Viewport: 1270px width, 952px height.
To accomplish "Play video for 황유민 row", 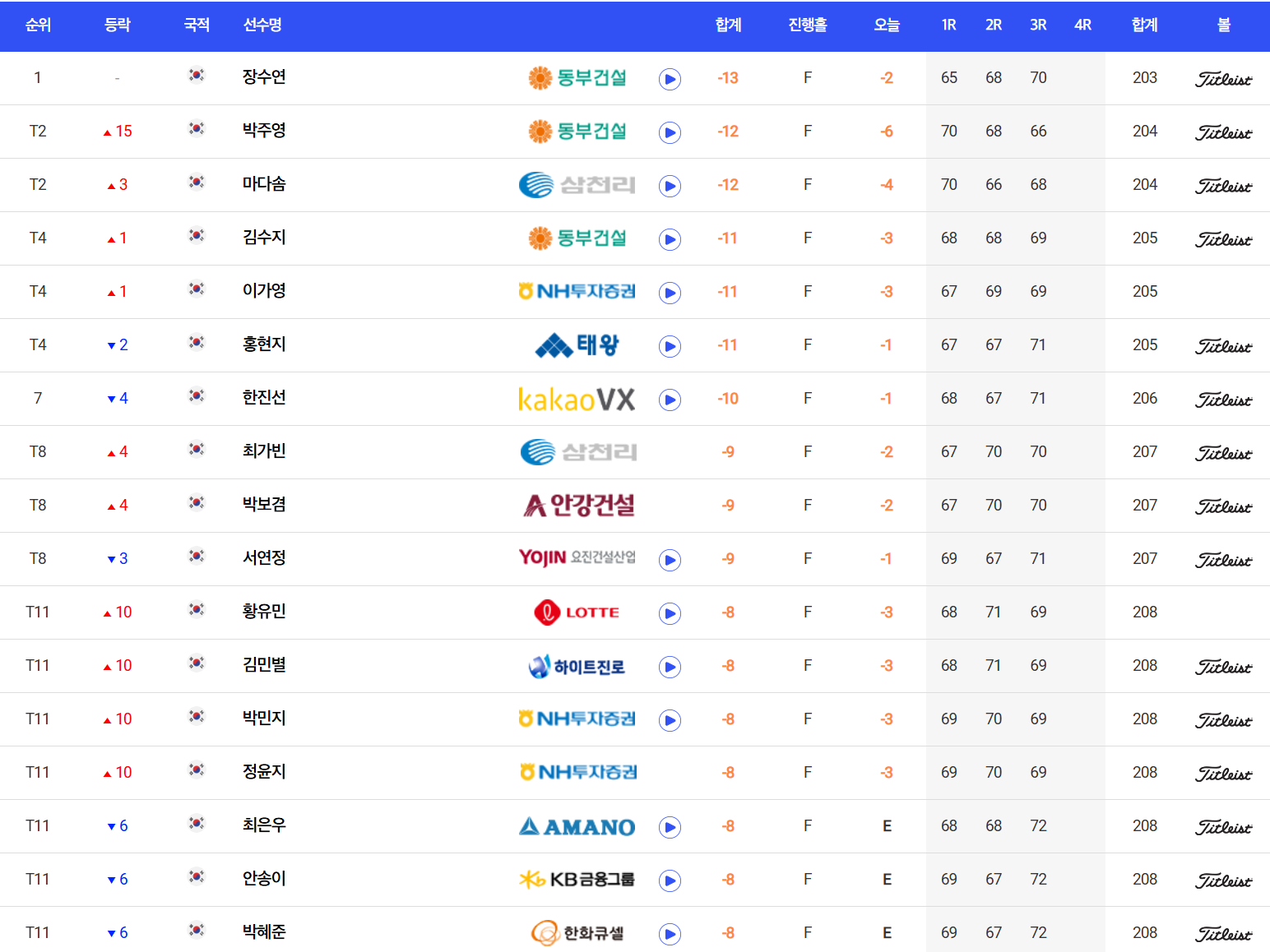I will (x=670, y=613).
